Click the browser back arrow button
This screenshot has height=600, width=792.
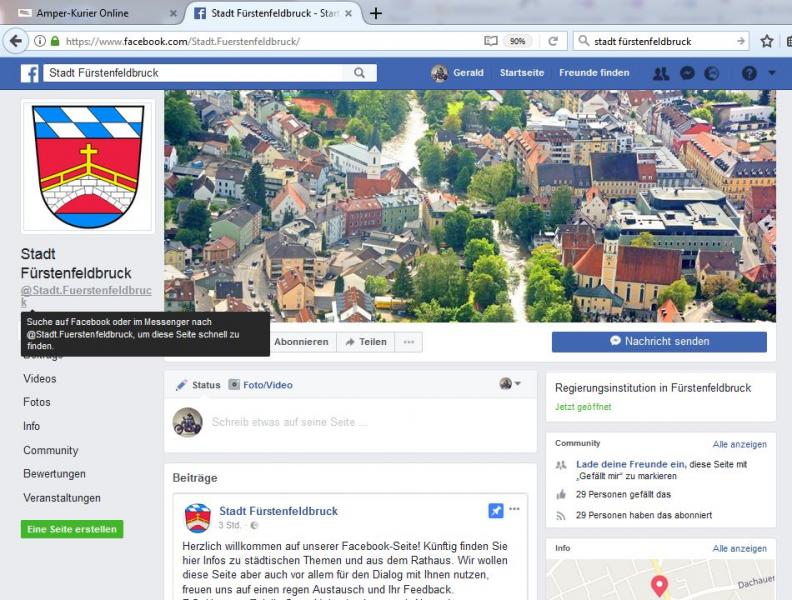point(16,41)
